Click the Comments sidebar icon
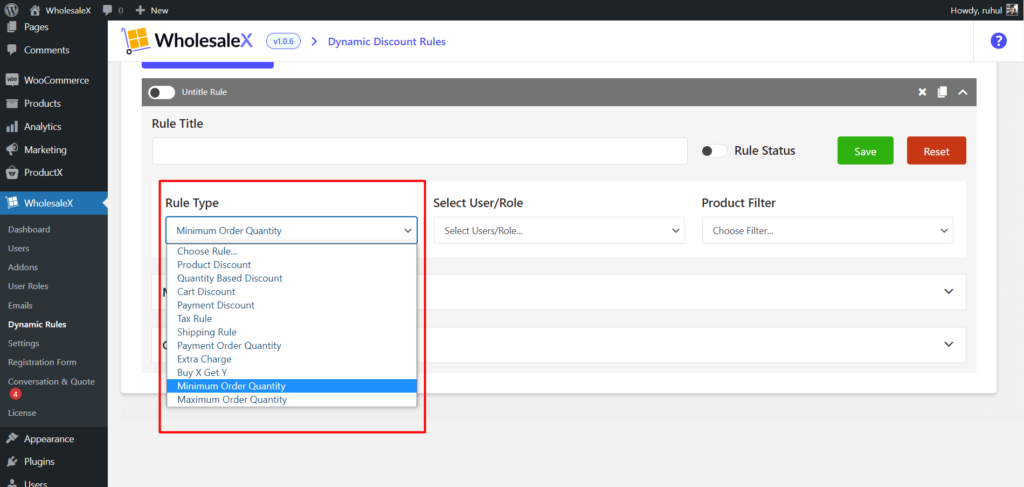The image size is (1024, 487). (12, 50)
